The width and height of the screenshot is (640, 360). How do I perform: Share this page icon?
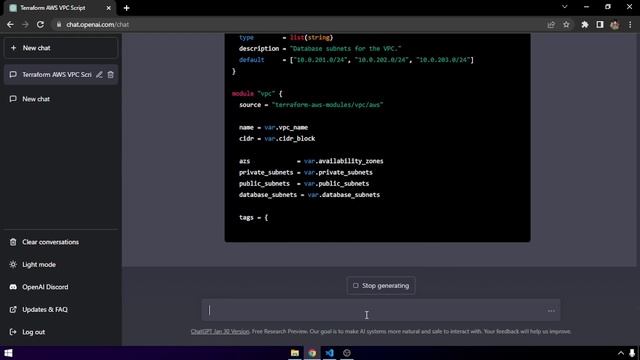coord(551,24)
